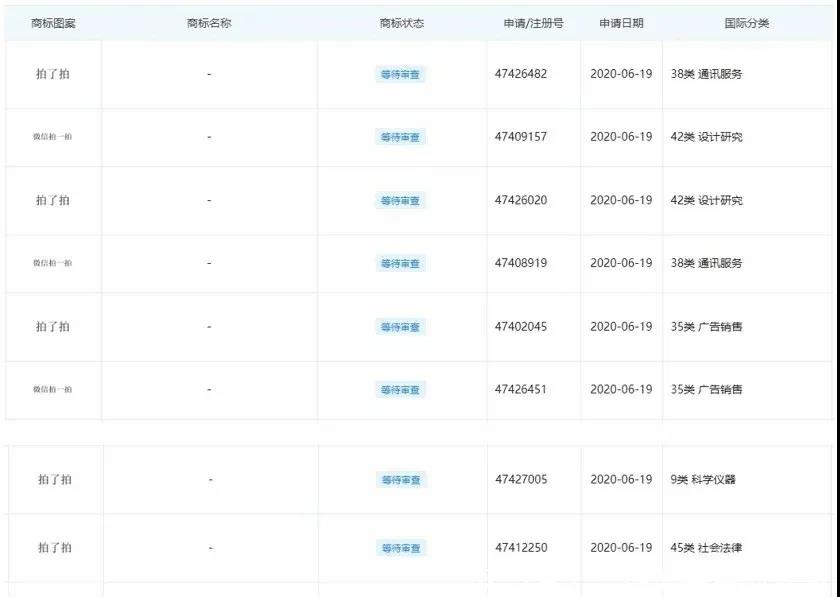Click date 2020-06-19 in row 47427005
The width and height of the screenshot is (840, 597).
click(621, 479)
